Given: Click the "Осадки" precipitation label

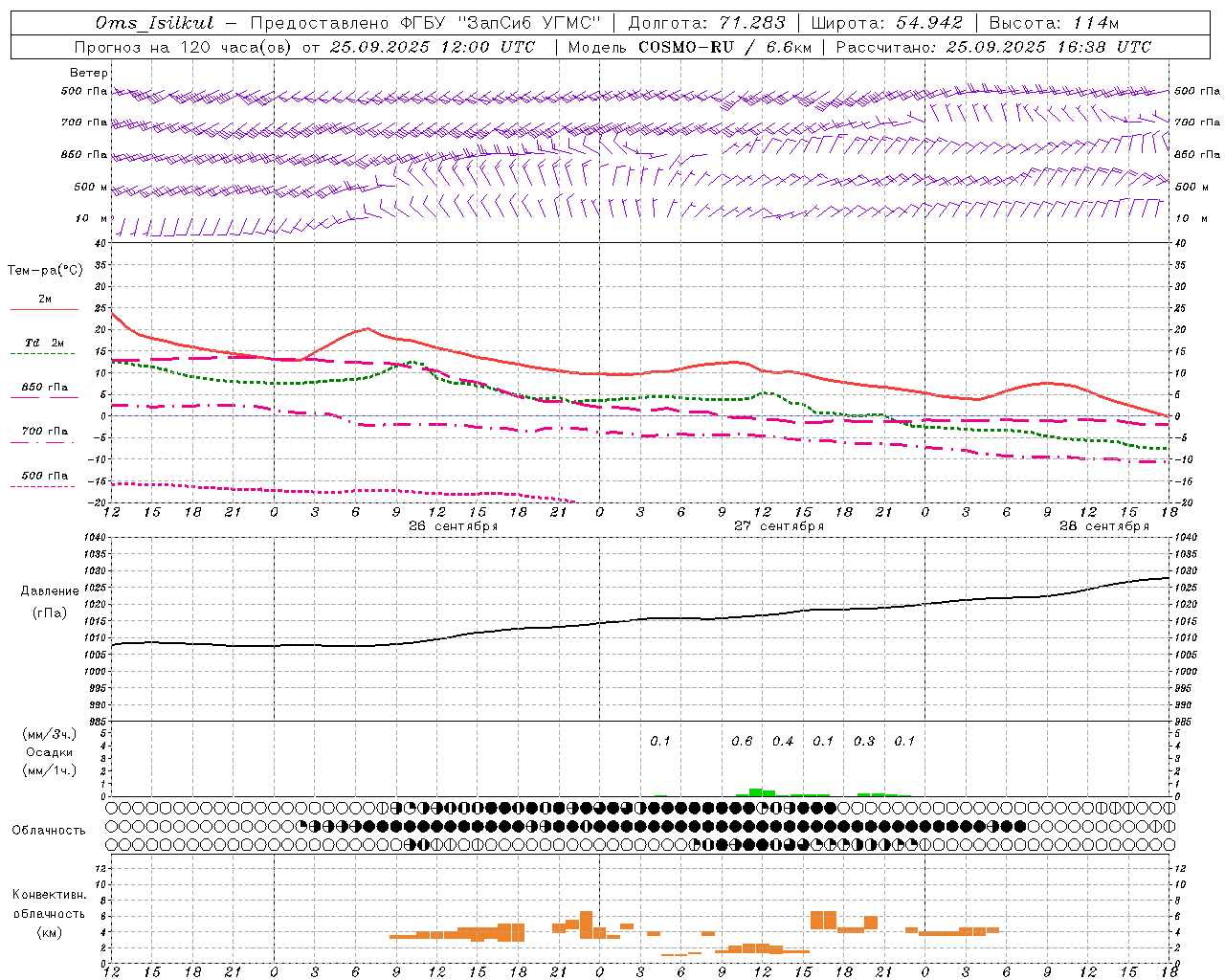Looking at the screenshot, I should click(x=49, y=752).
